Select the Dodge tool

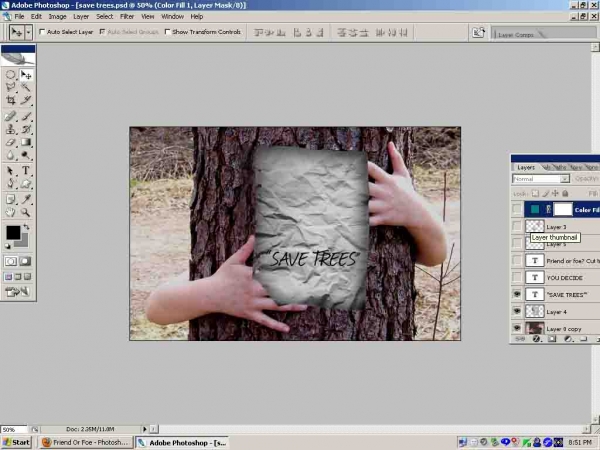[x=26, y=155]
